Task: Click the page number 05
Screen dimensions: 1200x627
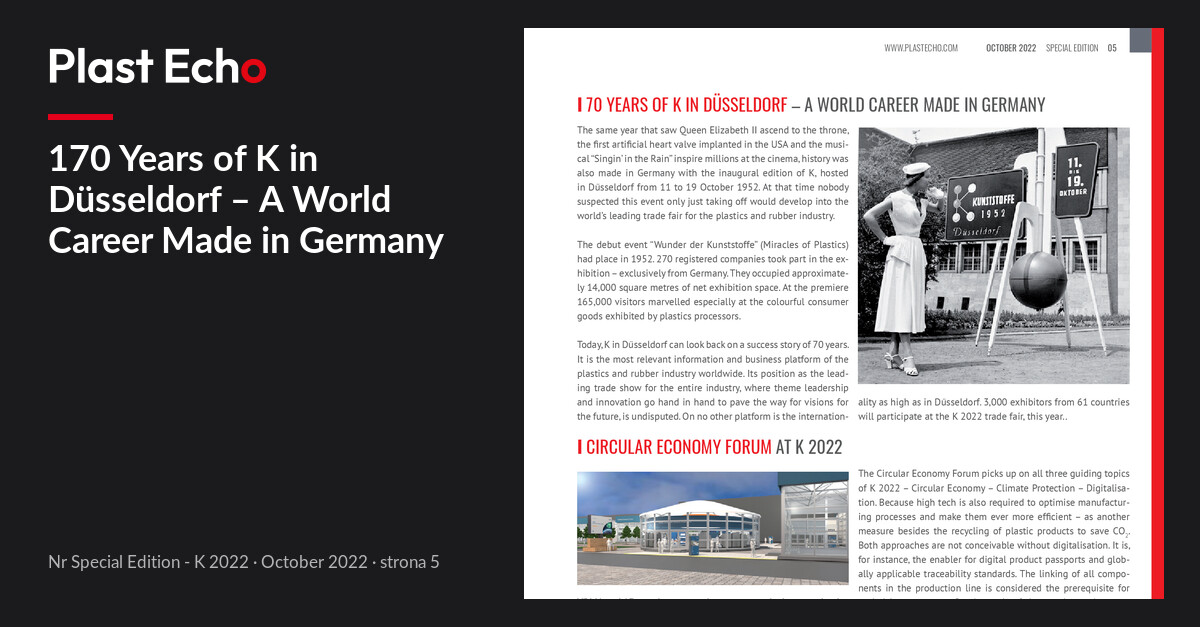Action: 1112,48
